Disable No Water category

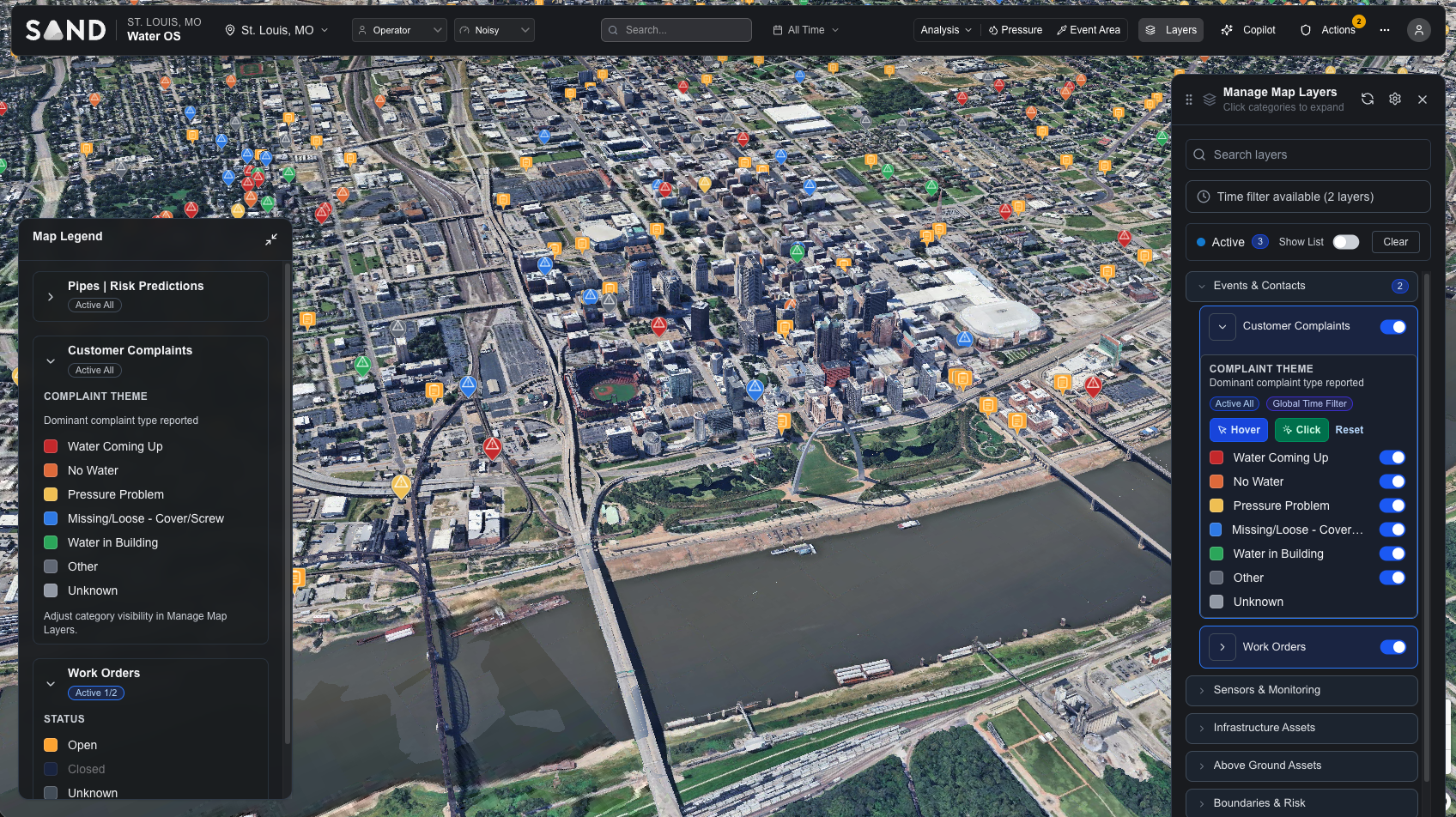point(1392,481)
